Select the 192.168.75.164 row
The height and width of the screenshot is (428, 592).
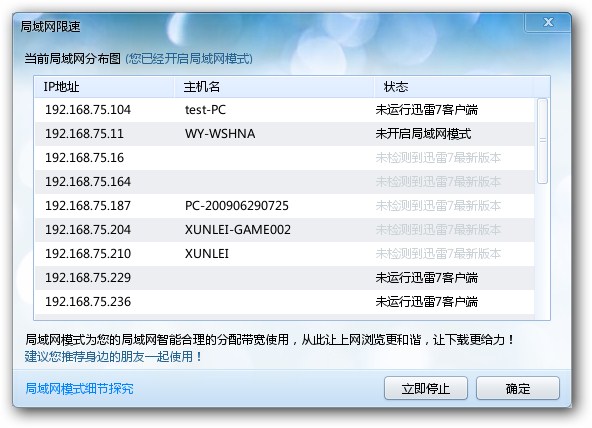[285, 182]
